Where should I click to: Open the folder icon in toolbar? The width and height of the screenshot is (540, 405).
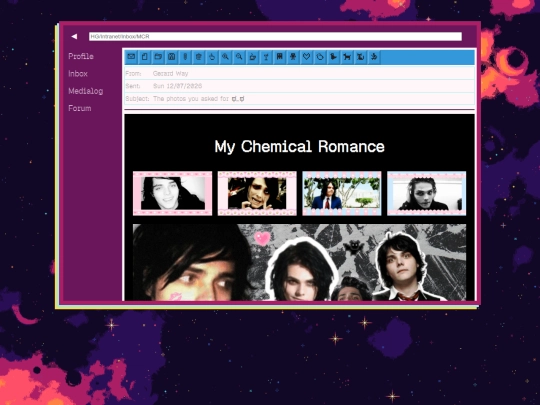158,57
